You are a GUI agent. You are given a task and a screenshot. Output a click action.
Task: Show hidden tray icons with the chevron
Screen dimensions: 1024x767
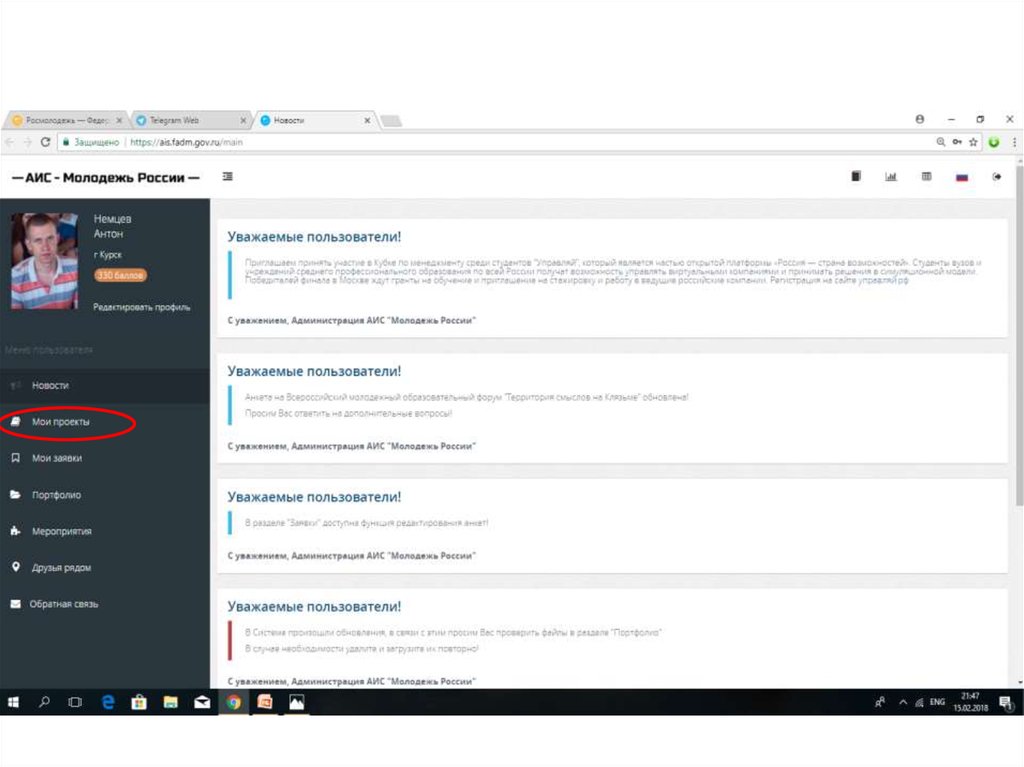coord(903,702)
